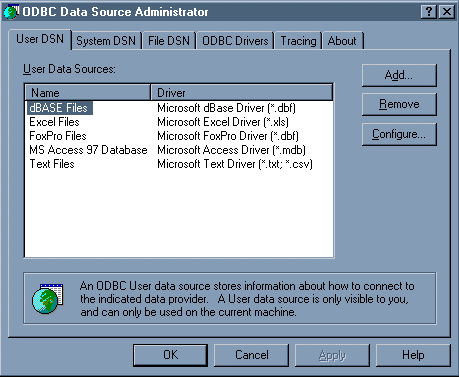Open the Tracing tab
The image size is (459, 377).
[298, 41]
